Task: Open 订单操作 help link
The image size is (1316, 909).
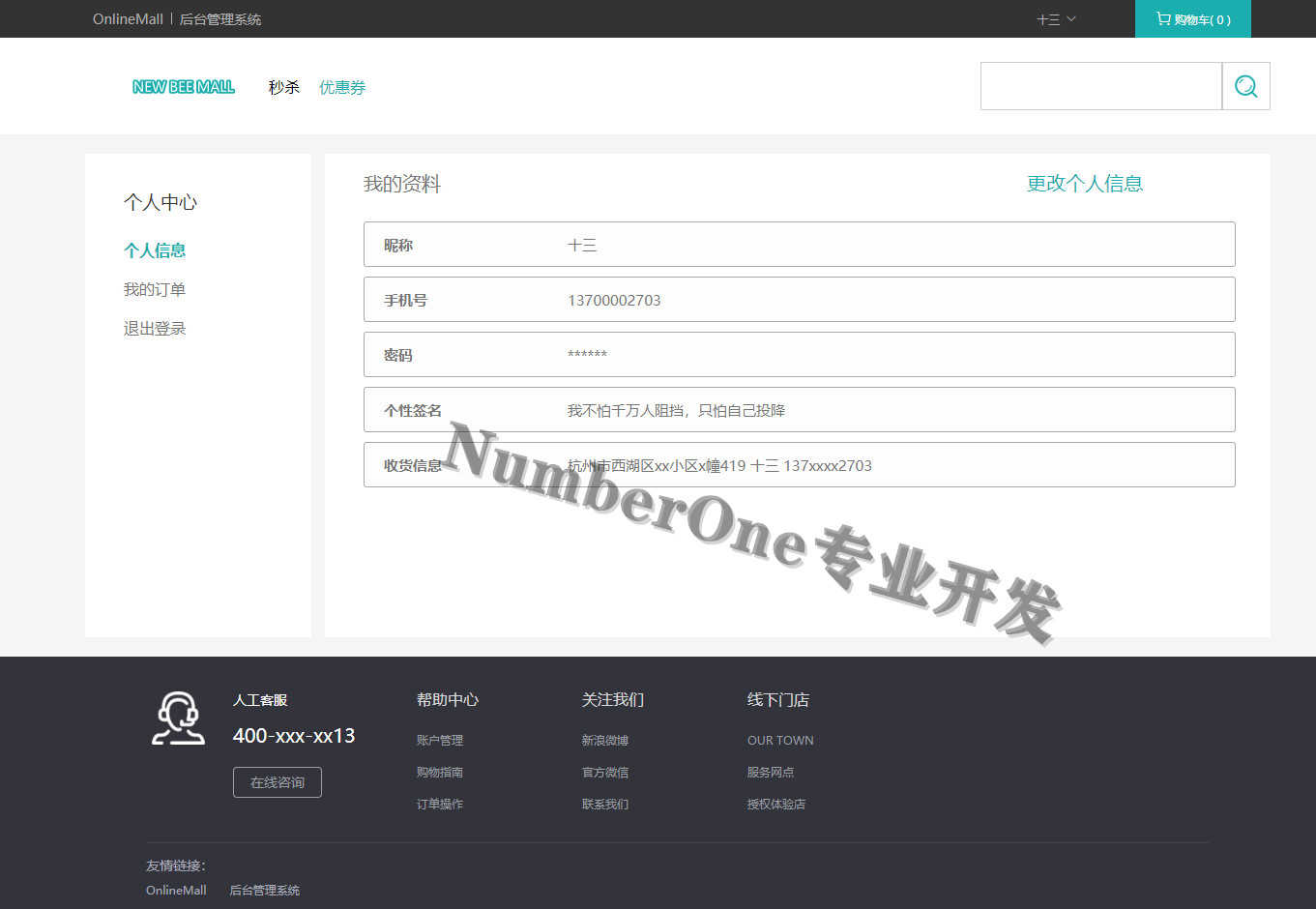Action: [x=440, y=804]
